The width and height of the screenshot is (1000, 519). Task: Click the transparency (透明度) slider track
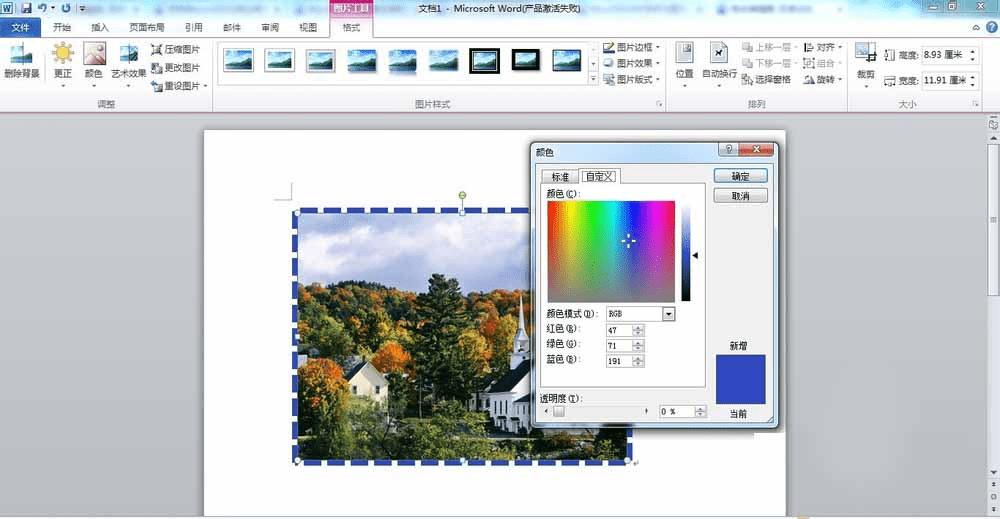click(x=596, y=411)
